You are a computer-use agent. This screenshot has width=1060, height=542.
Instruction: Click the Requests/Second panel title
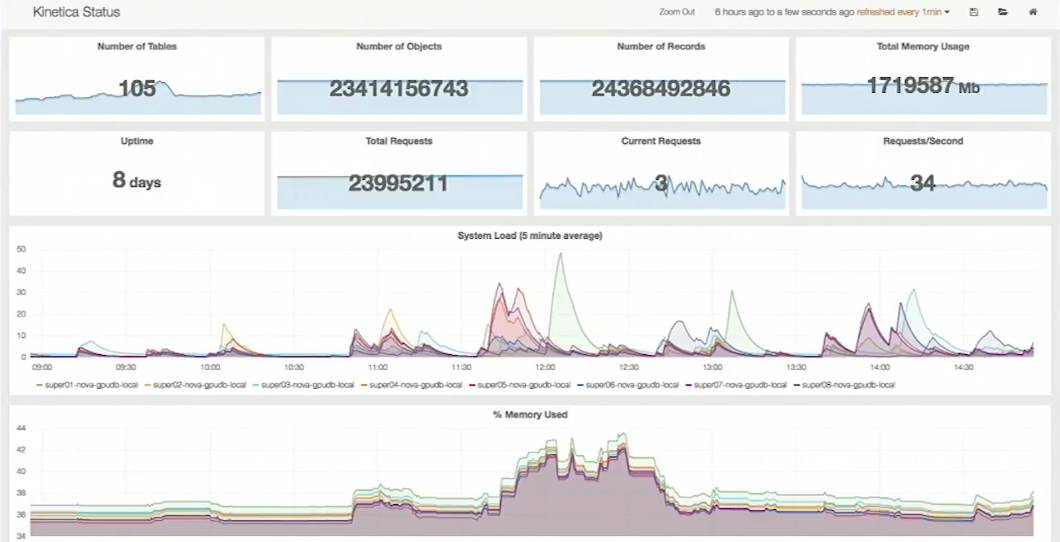click(x=922, y=141)
